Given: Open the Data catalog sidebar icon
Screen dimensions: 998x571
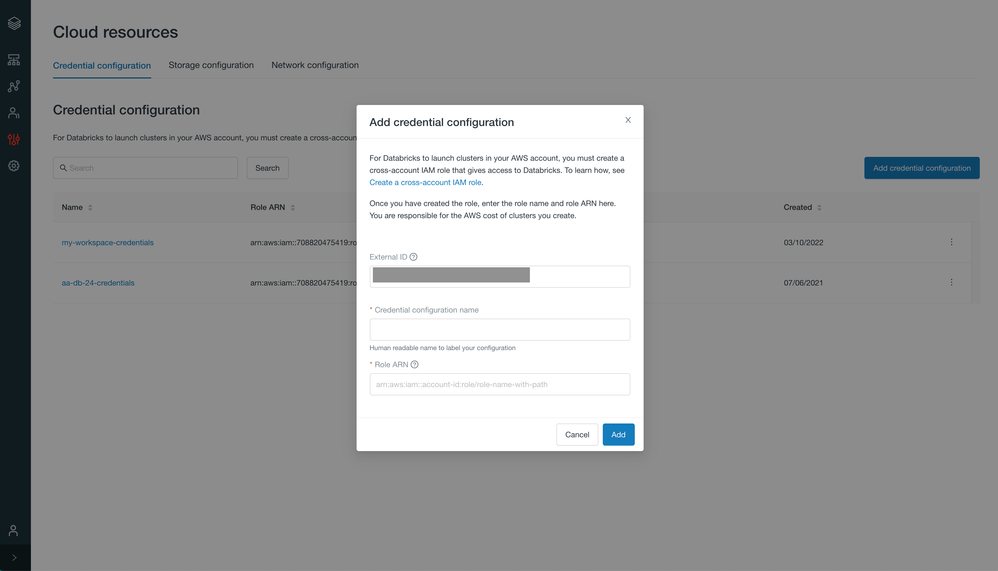Looking at the screenshot, I should pos(14,87).
